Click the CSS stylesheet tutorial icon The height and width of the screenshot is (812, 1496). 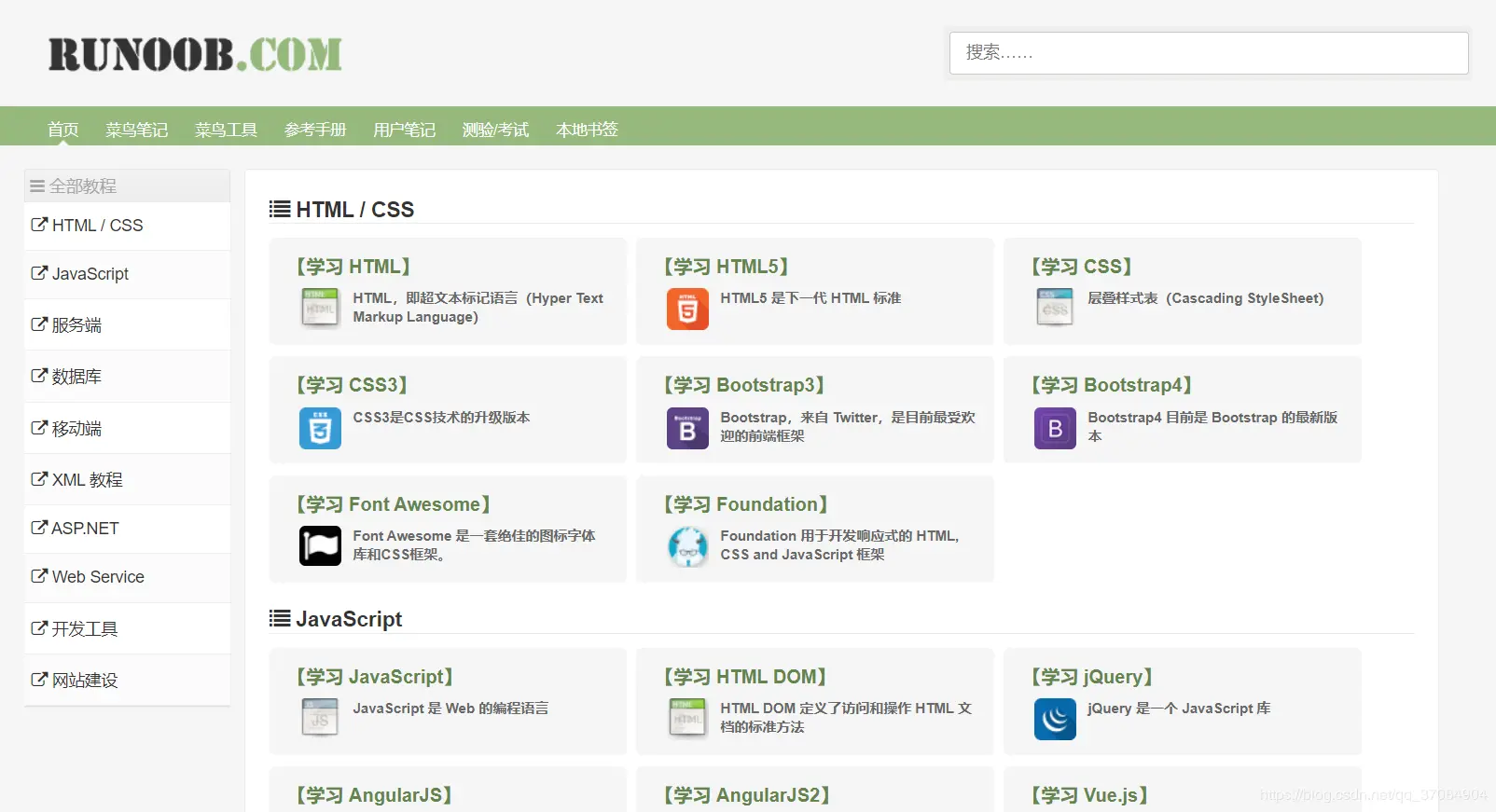coord(1055,308)
